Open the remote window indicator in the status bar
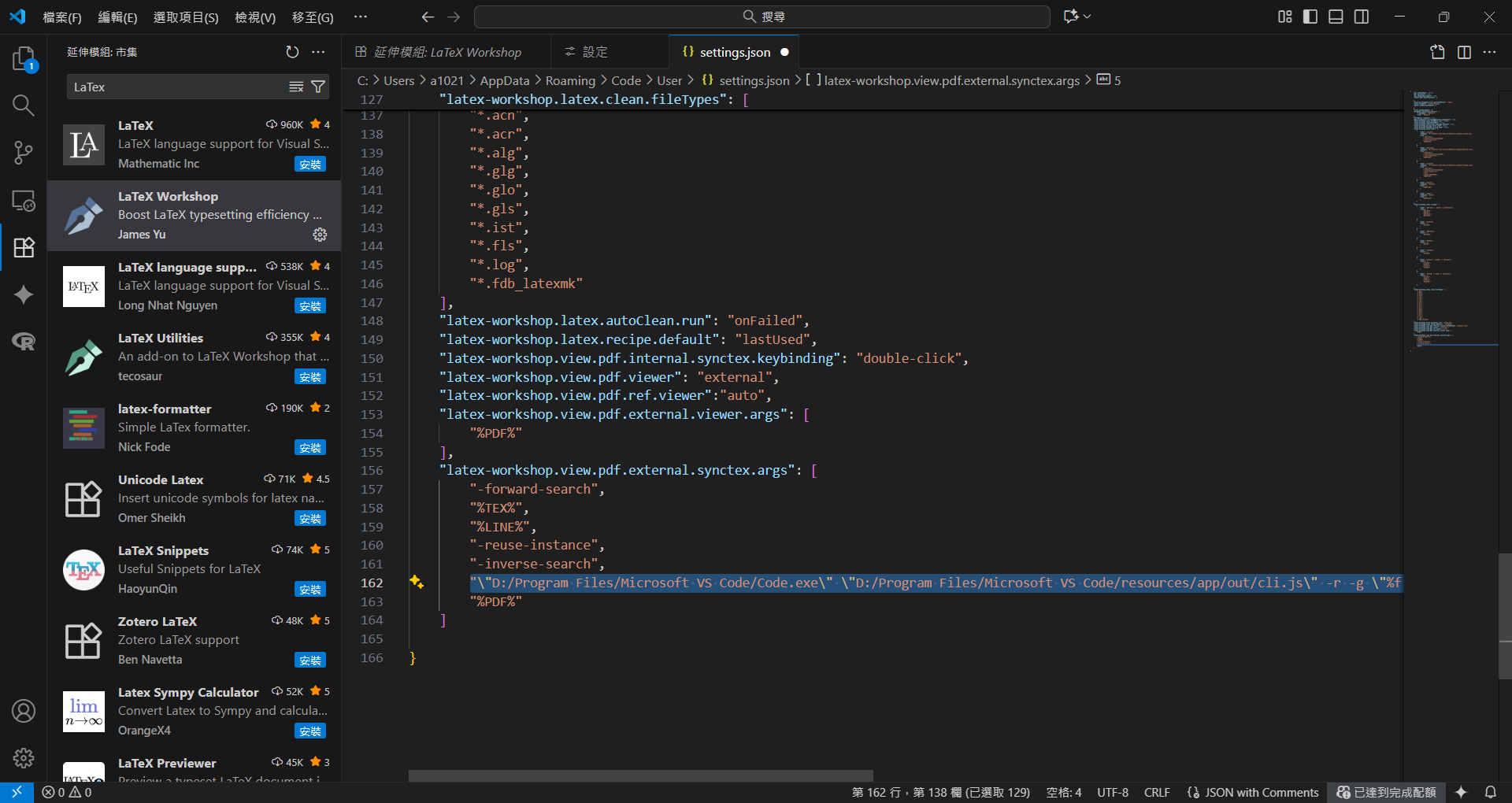The width and height of the screenshot is (1512, 803). 17,792
